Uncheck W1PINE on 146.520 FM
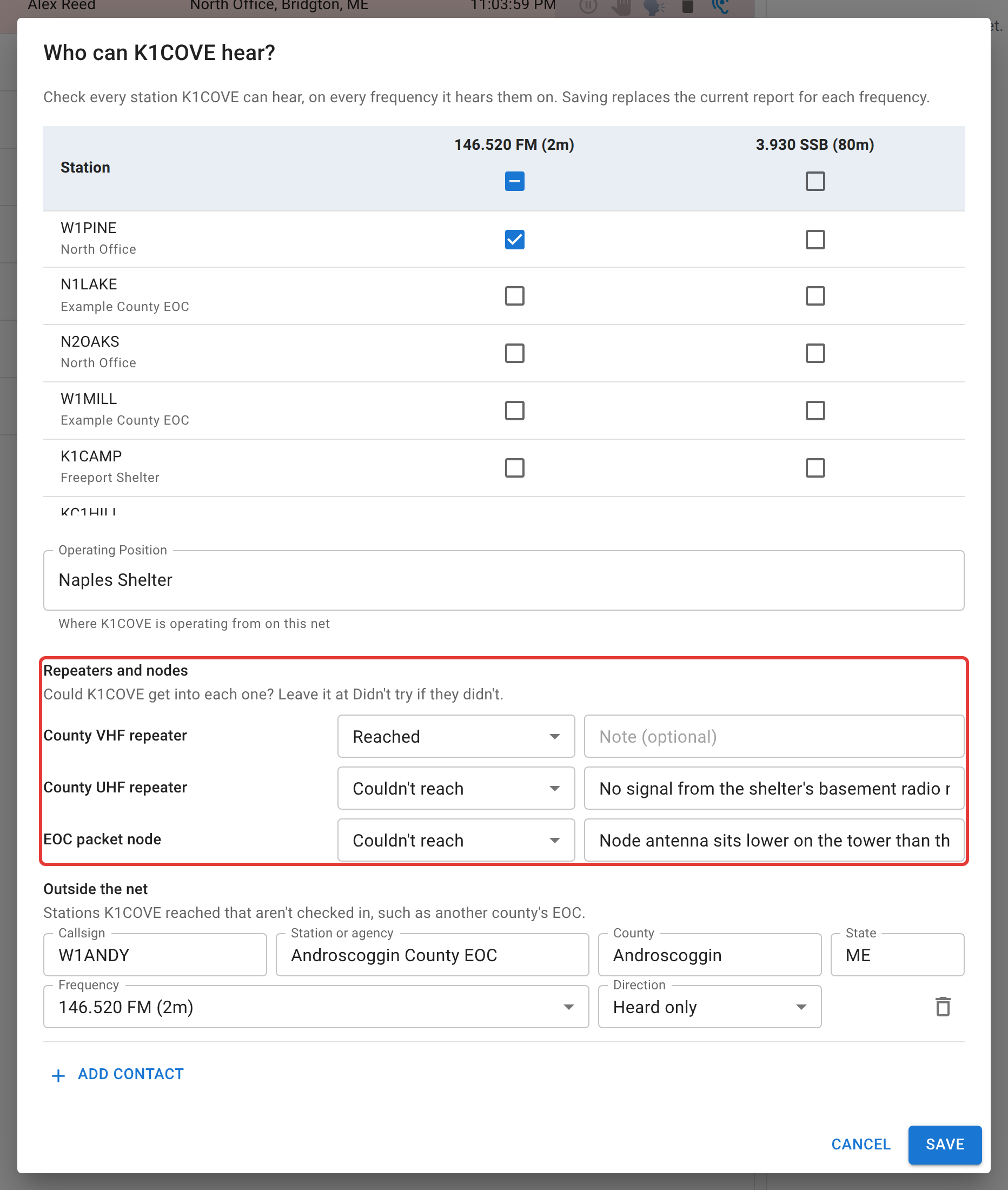Screen dimensions: 1008x1190 pyautogui.click(x=514, y=240)
